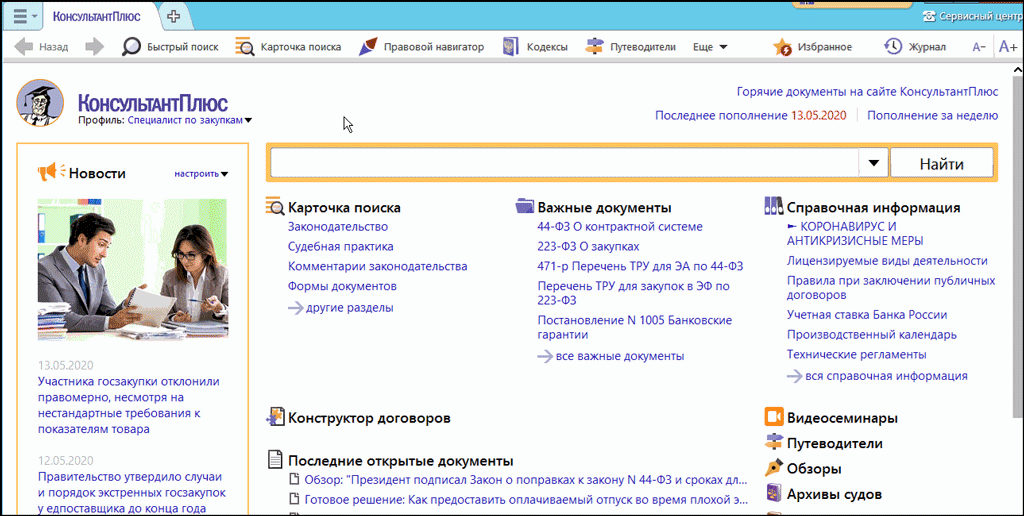1024x516 pixels.
Task: Open Карточка поиска toolbar icon
Action: point(245,47)
